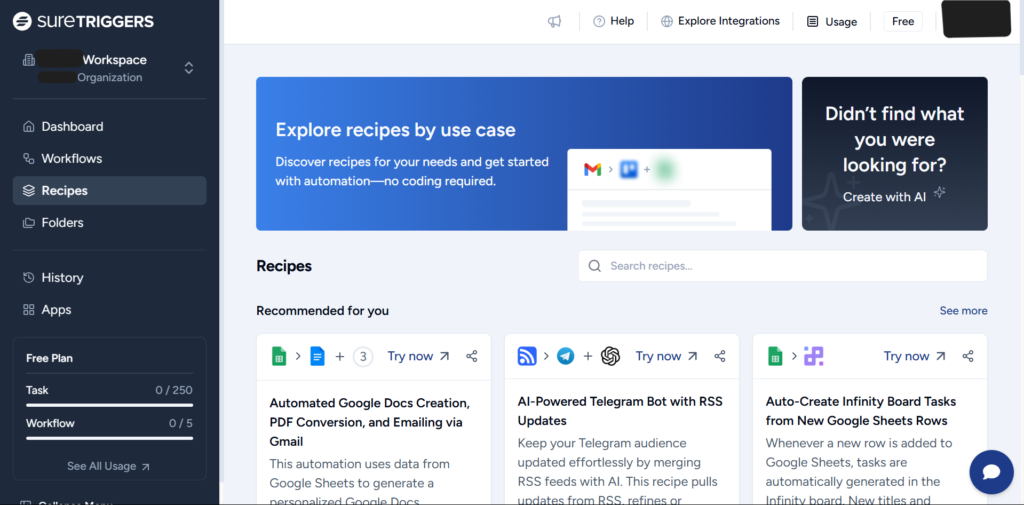The width and height of the screenshot is (1024, 505).
Task: Click the SureTriggers logo
Action: click(x=83, y=22)
